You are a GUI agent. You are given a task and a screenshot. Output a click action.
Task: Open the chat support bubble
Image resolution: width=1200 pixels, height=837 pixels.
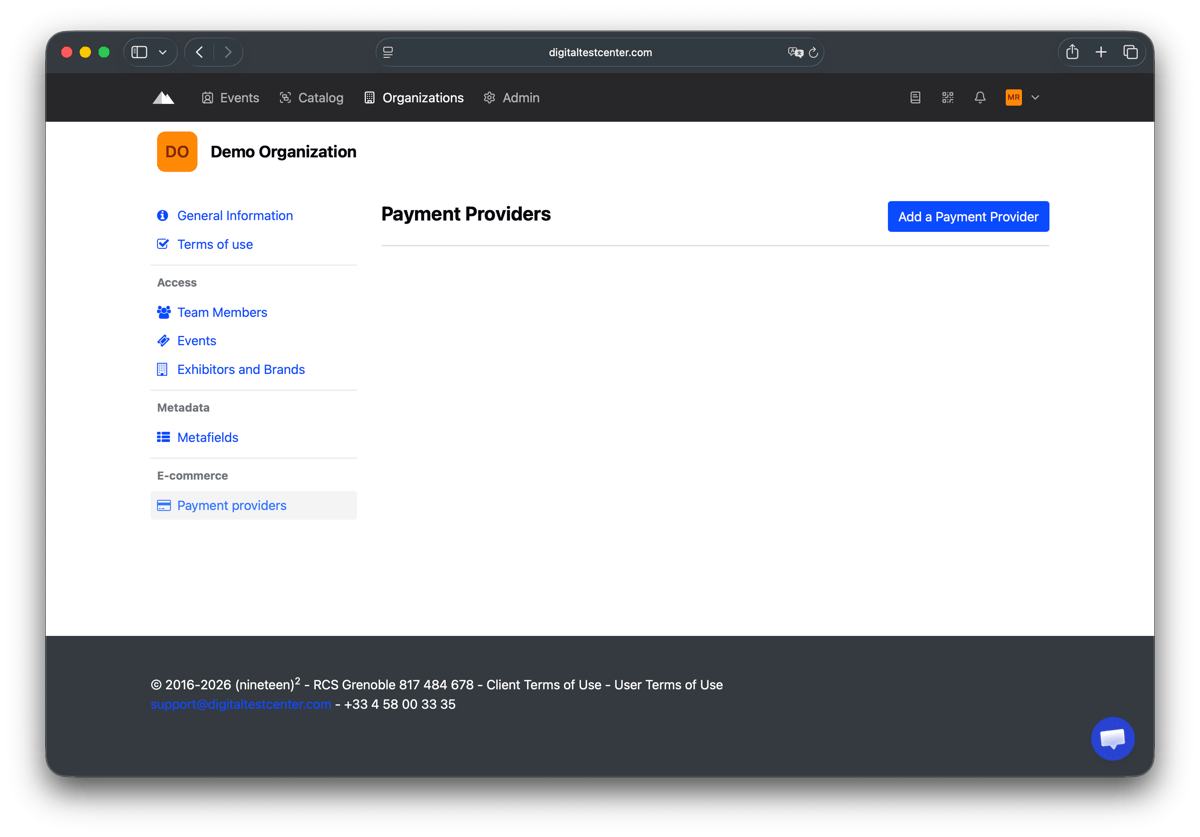[1113, 739]
